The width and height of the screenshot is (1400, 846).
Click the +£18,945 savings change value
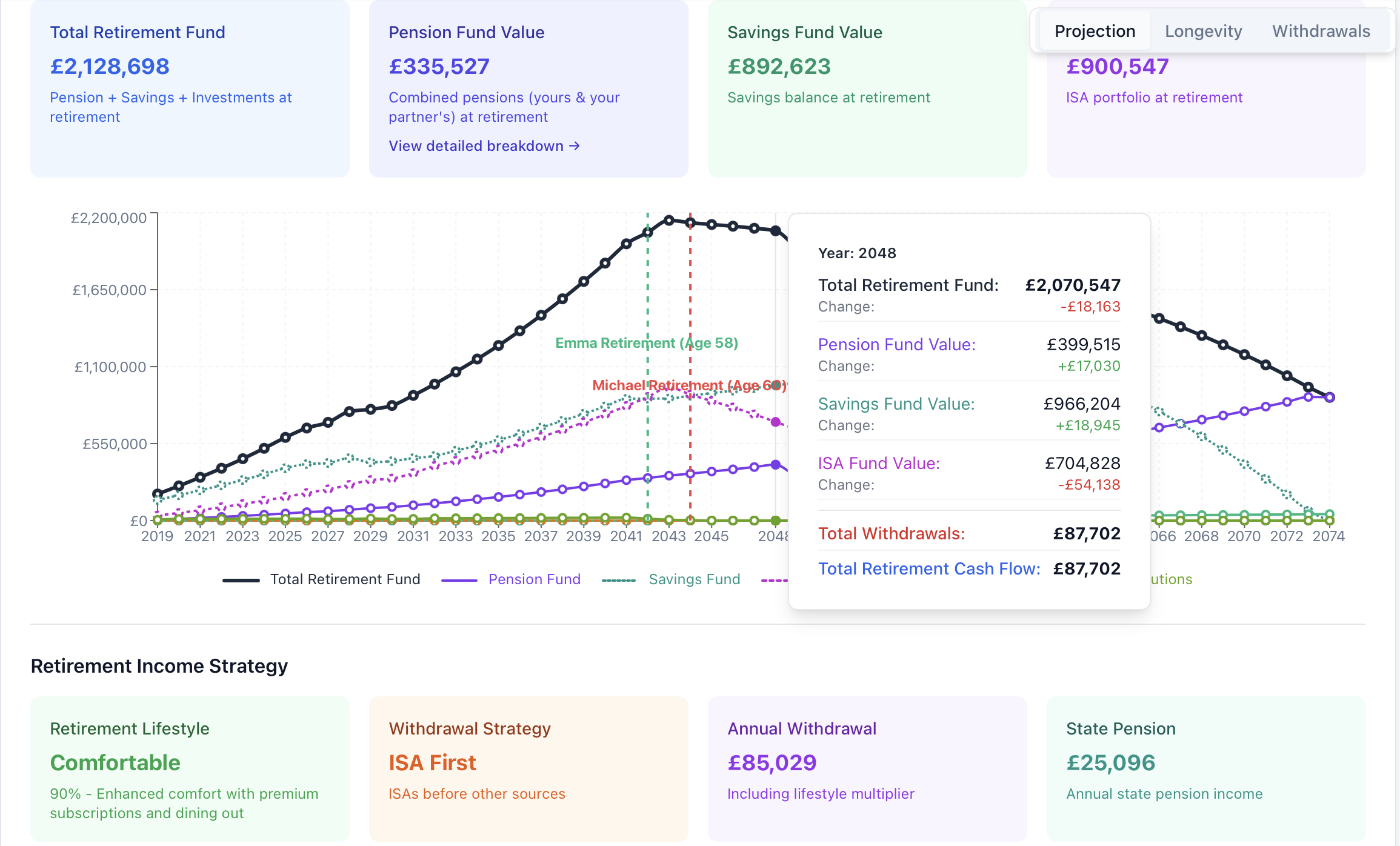coord(1088,425)
